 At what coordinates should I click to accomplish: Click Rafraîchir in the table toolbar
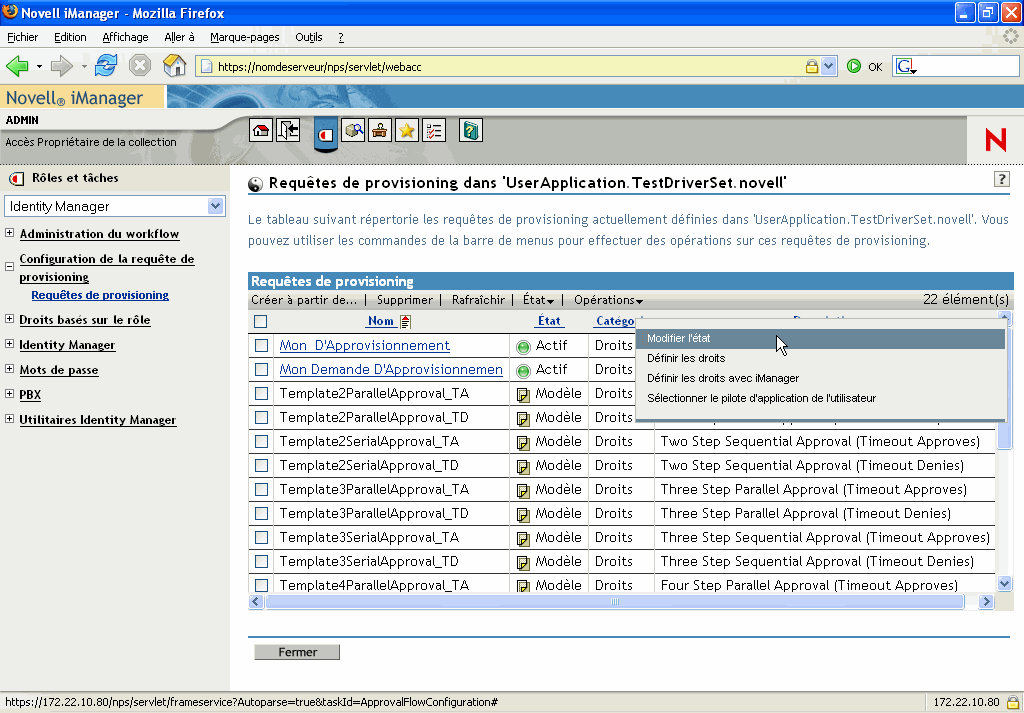(x=478, y=300)
